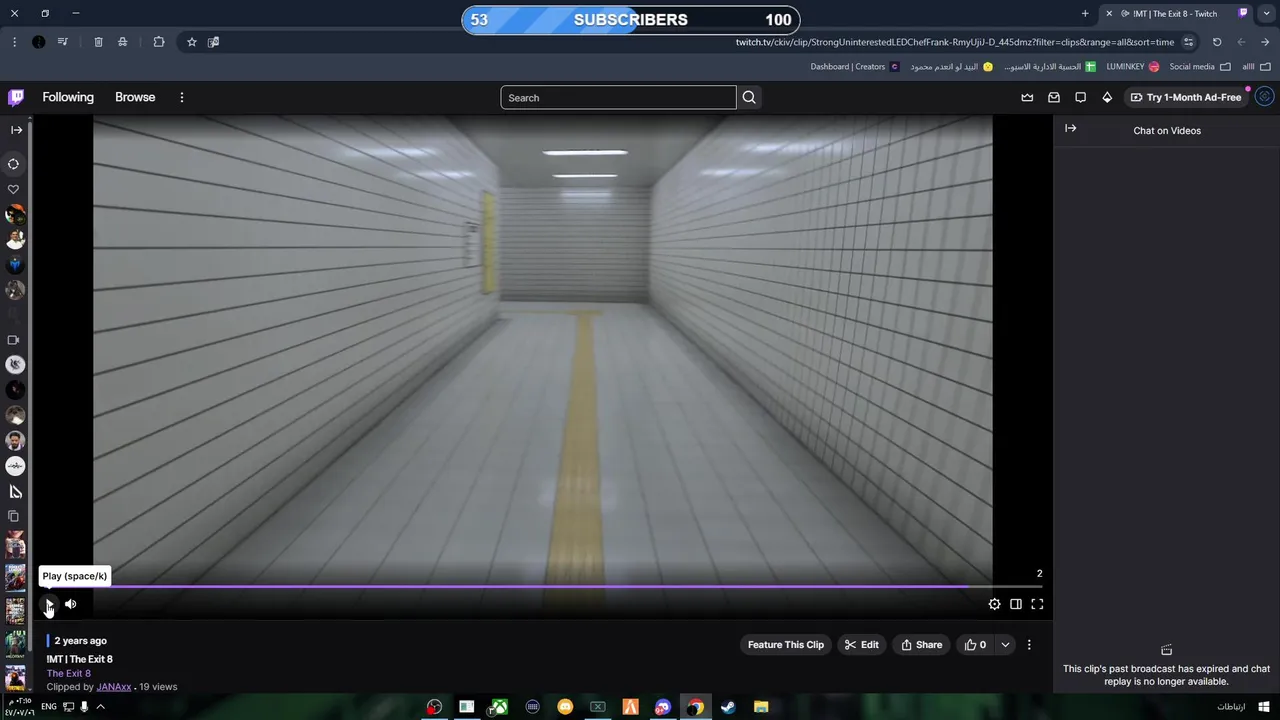The height and width of the screenshot is (720, 1280).
Task: Click the trash can toolbar icon
Action: (x=98, y=42)
